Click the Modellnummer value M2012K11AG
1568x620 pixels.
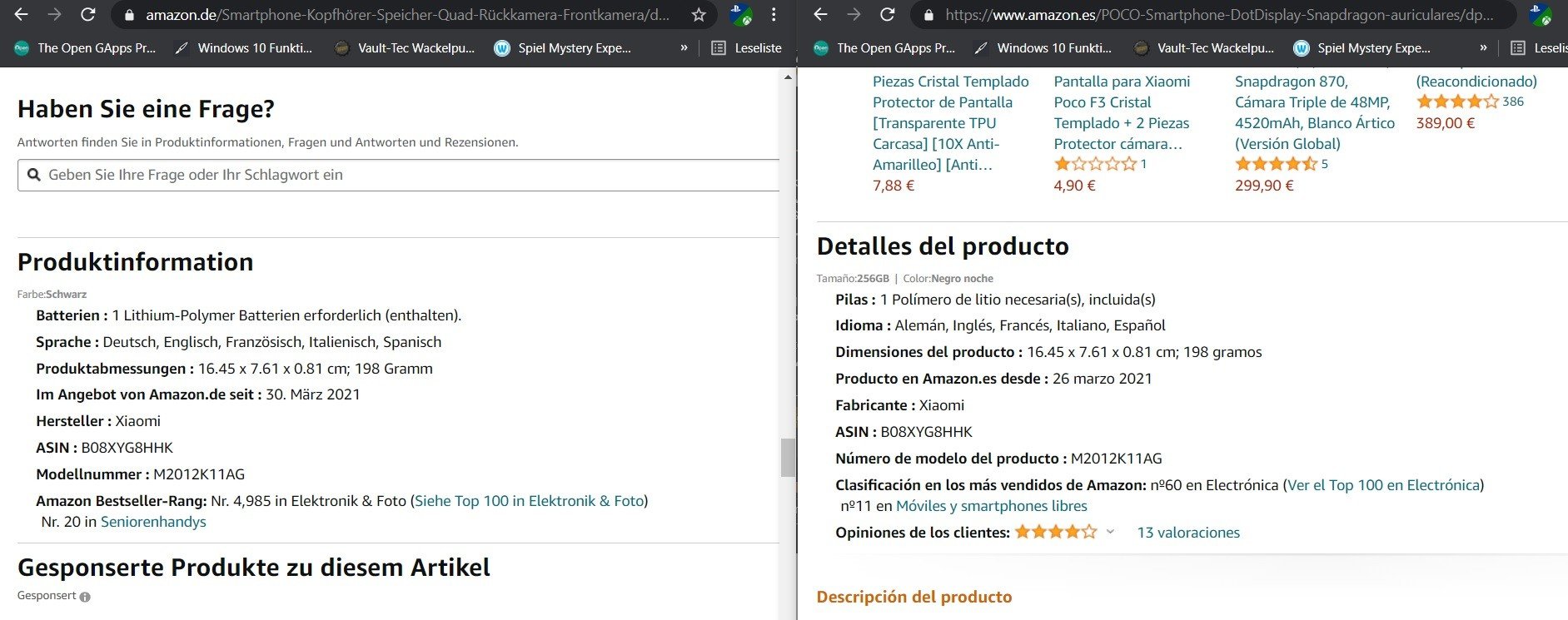[199, 474]
